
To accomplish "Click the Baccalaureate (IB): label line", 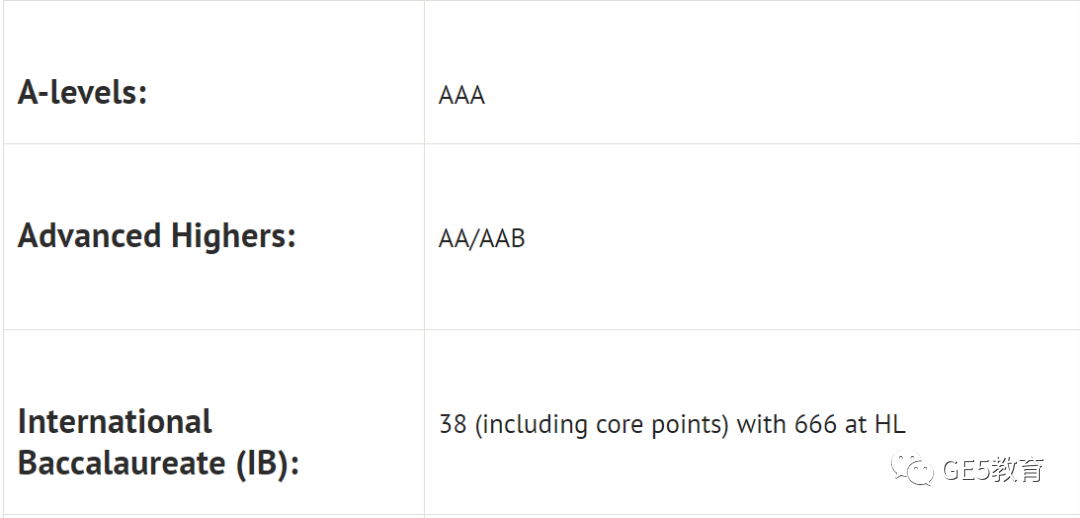I will pos(158,463).
